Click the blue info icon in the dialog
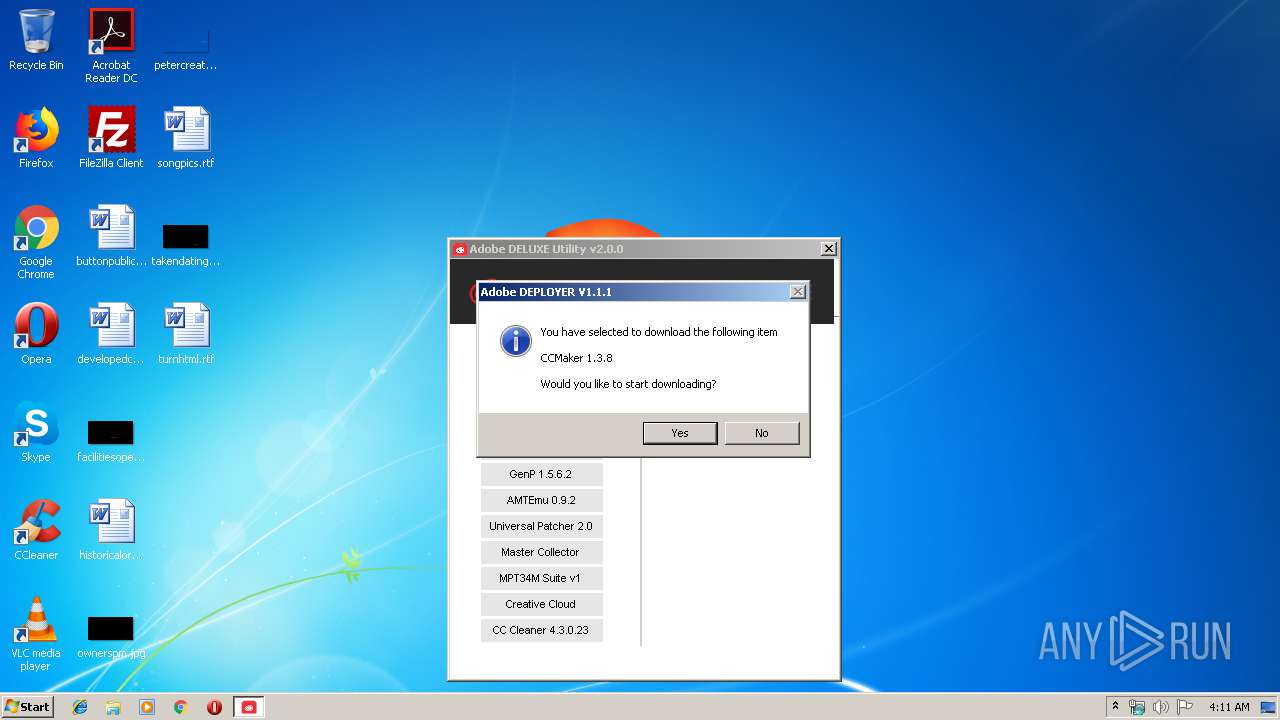 pyautogui.click(x=515, y=341)
